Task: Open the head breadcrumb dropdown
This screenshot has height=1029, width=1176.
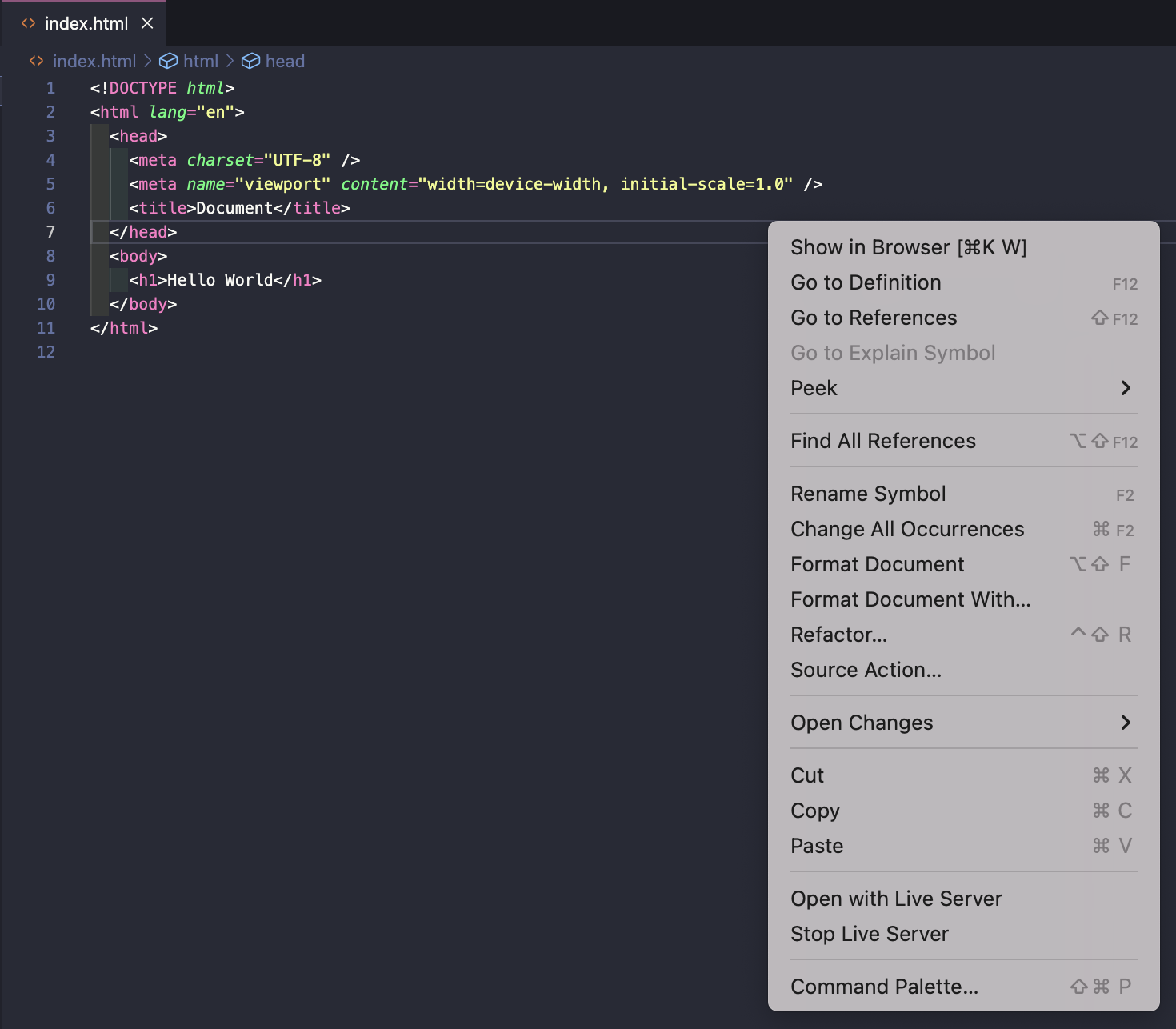Action: coord(285,62)
